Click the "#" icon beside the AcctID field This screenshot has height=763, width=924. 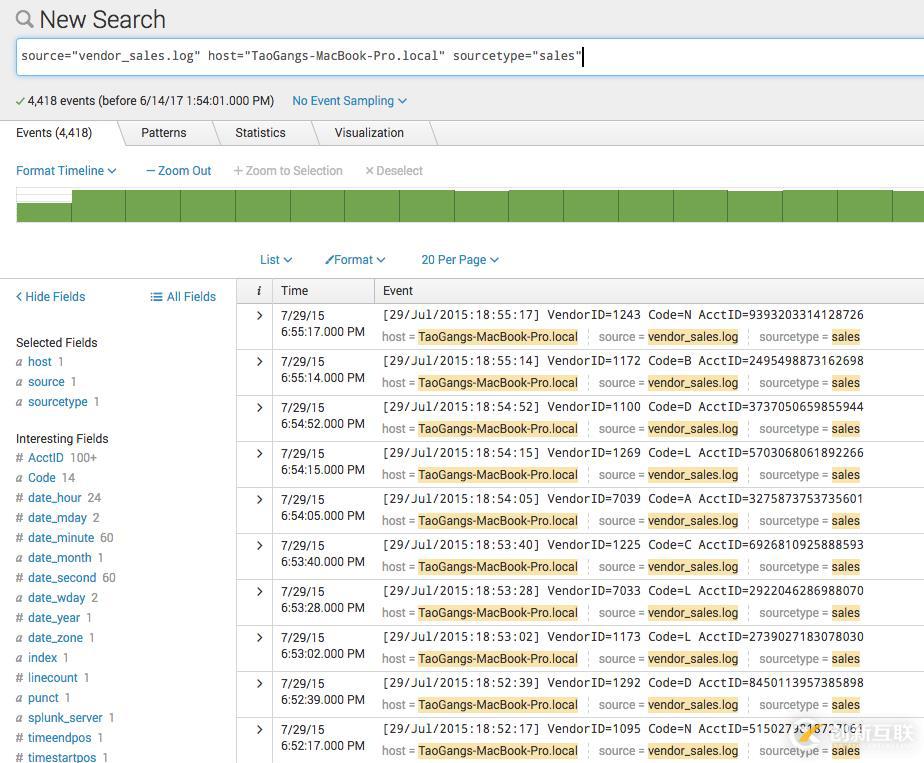(x=17, y=458)
